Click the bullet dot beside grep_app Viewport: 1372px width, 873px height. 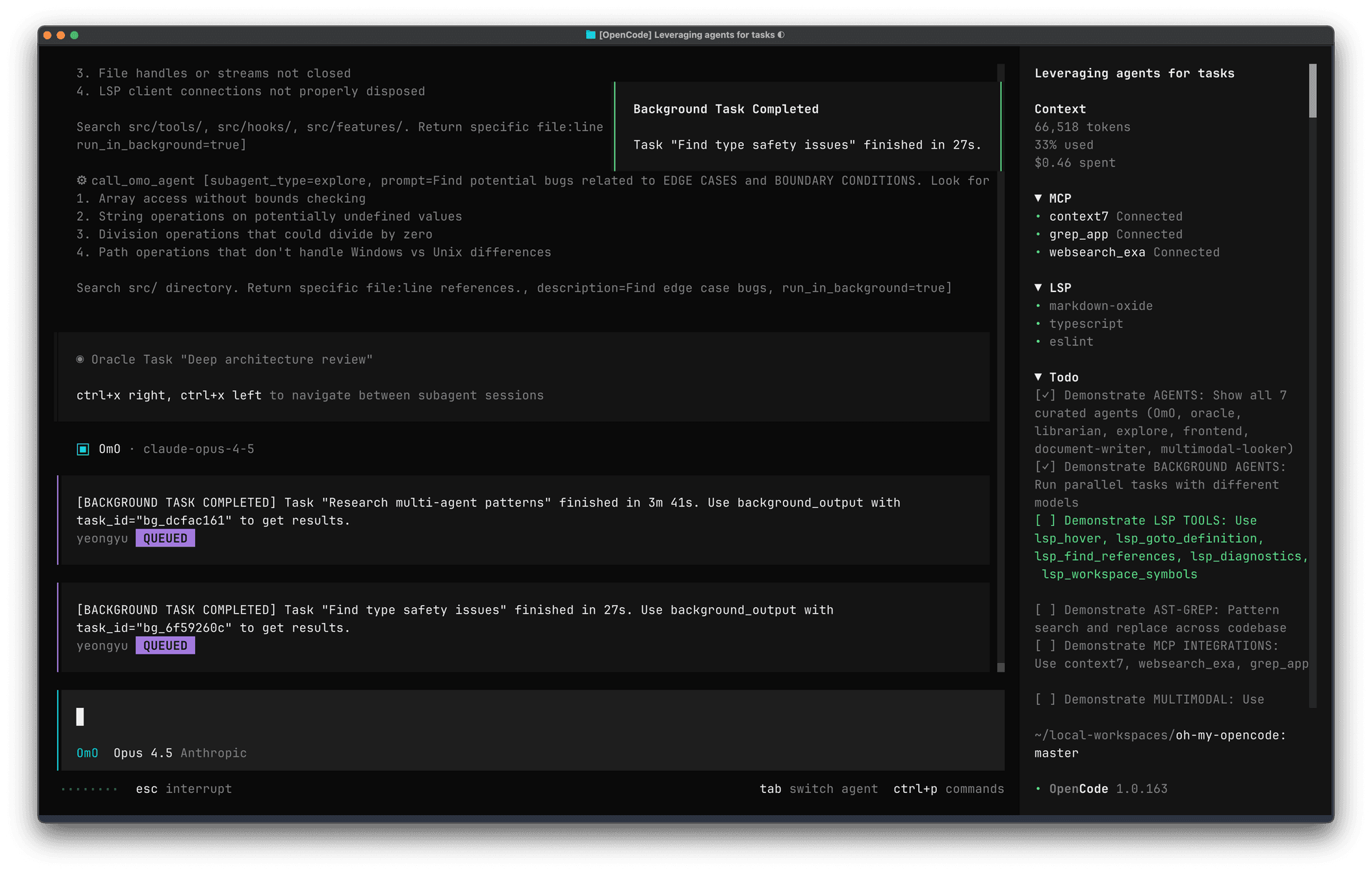click(1038, 234)
